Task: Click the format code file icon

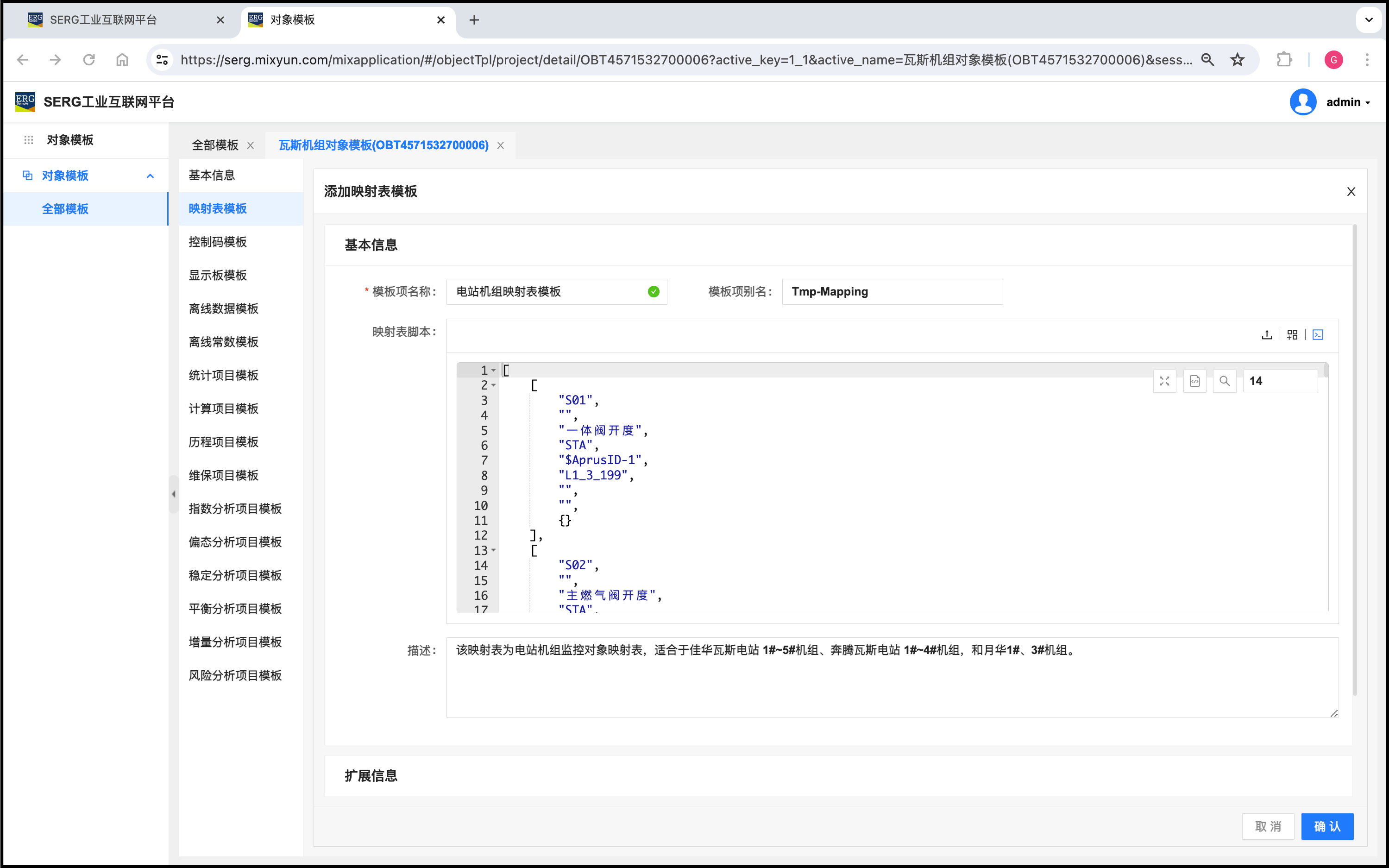Action: click(1194, 381)
